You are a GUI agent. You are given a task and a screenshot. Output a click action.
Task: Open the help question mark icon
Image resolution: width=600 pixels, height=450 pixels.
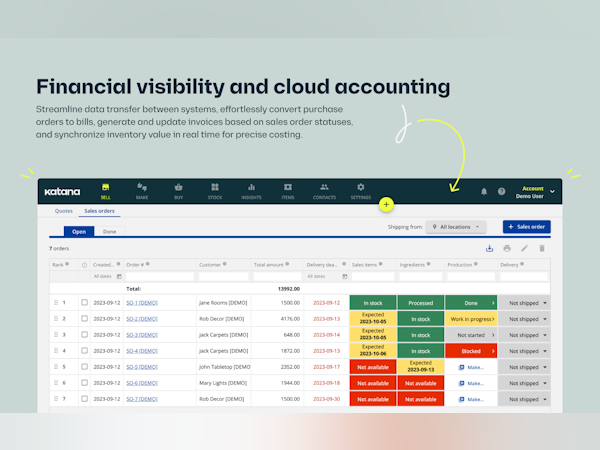point(501,191)
